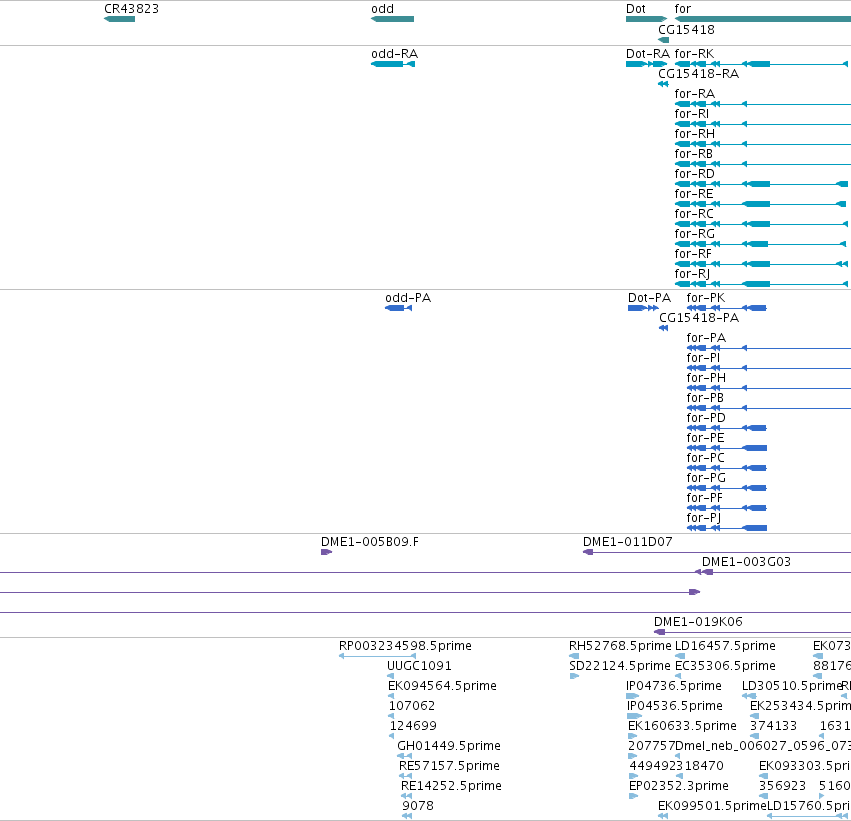
Task: Click the LD16457.5prime EST label
Action: [x=725, y=646]
